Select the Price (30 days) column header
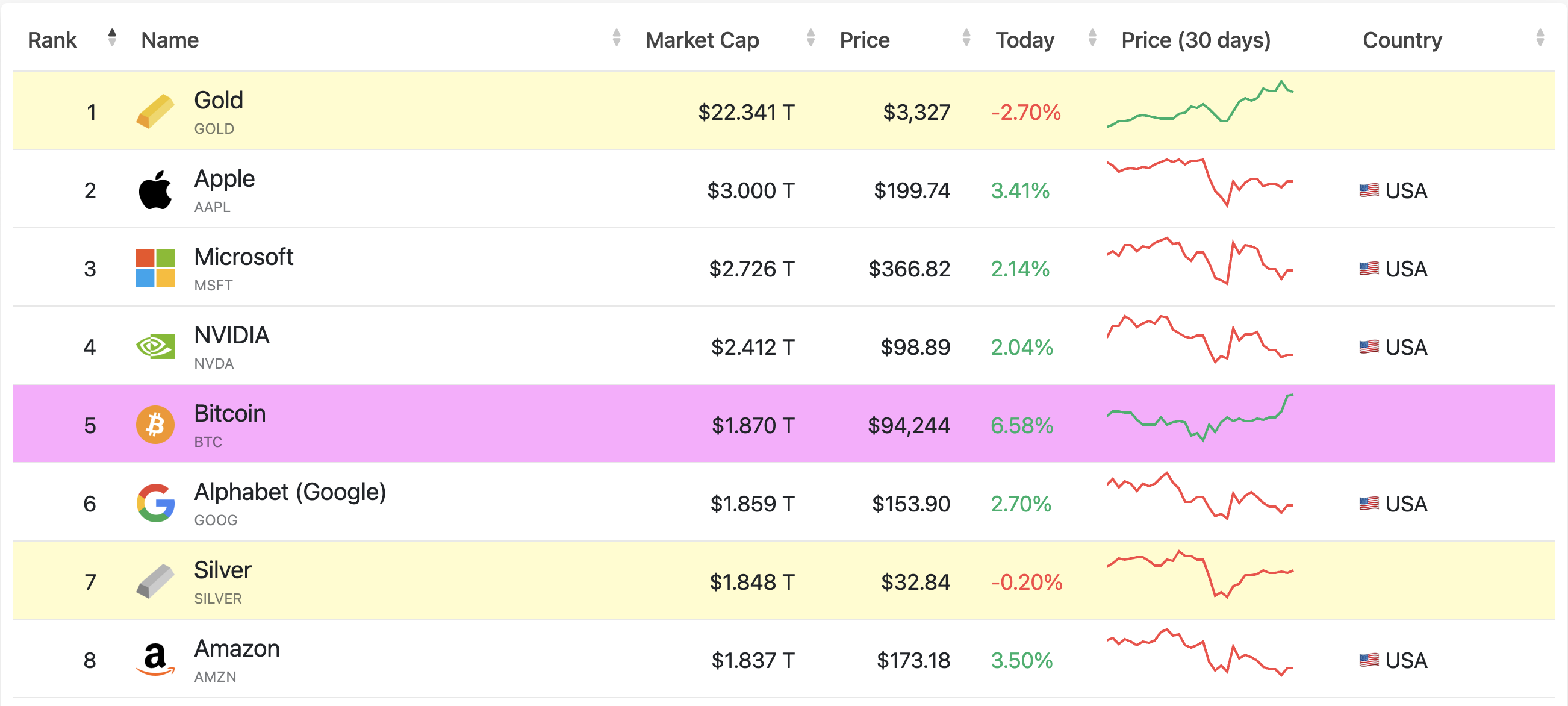1568x706 pixels. (1195, 39)
